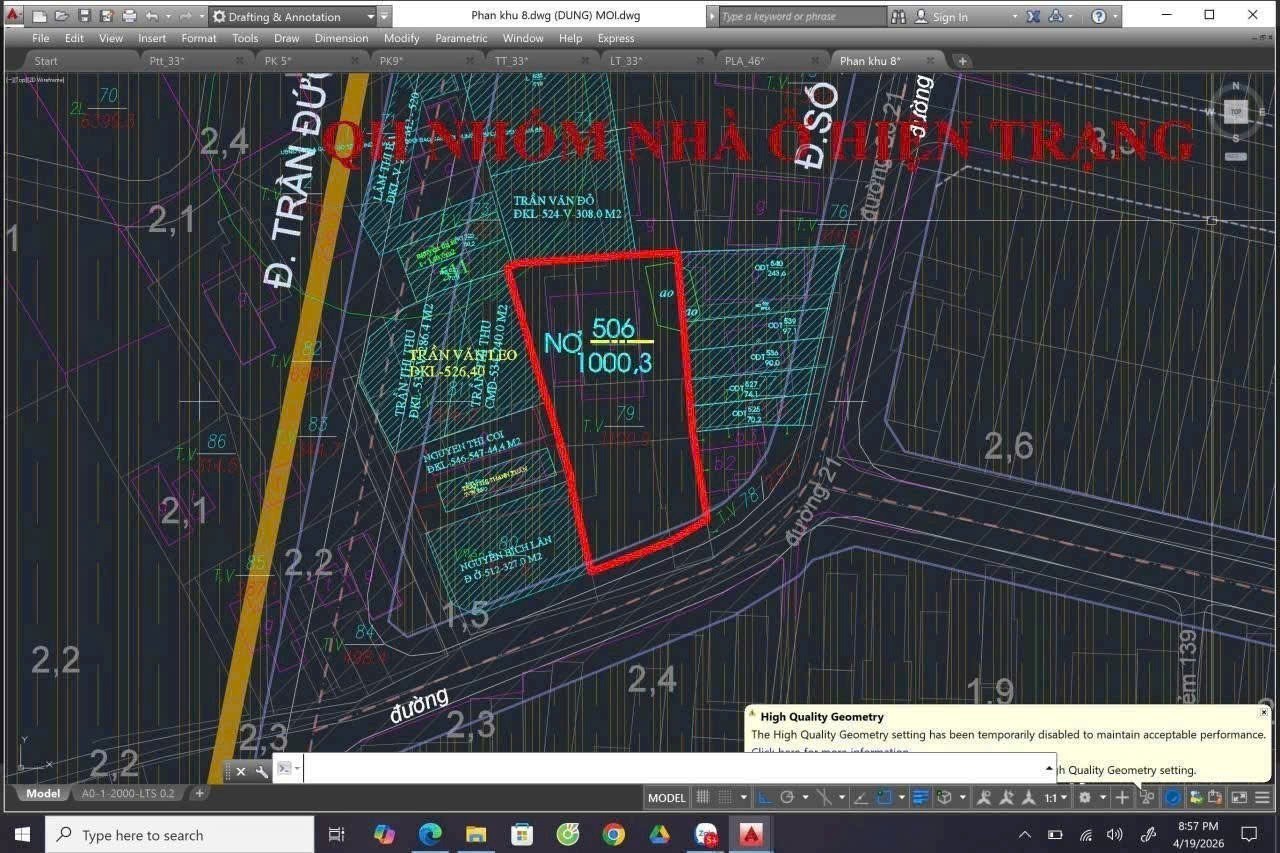Toggle polar tracking in status bar
Image resolution: width=1280 pixels, height=853 pixels.
[787, 797]
